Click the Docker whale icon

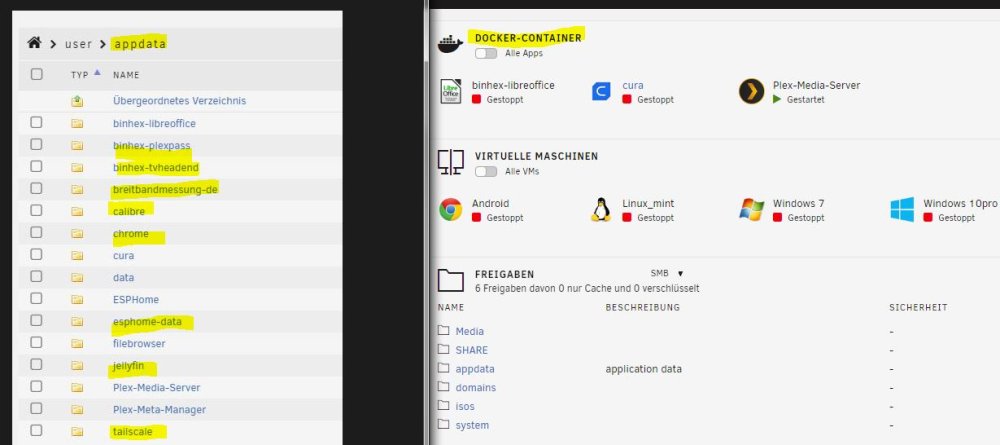[x=450, y=44]
